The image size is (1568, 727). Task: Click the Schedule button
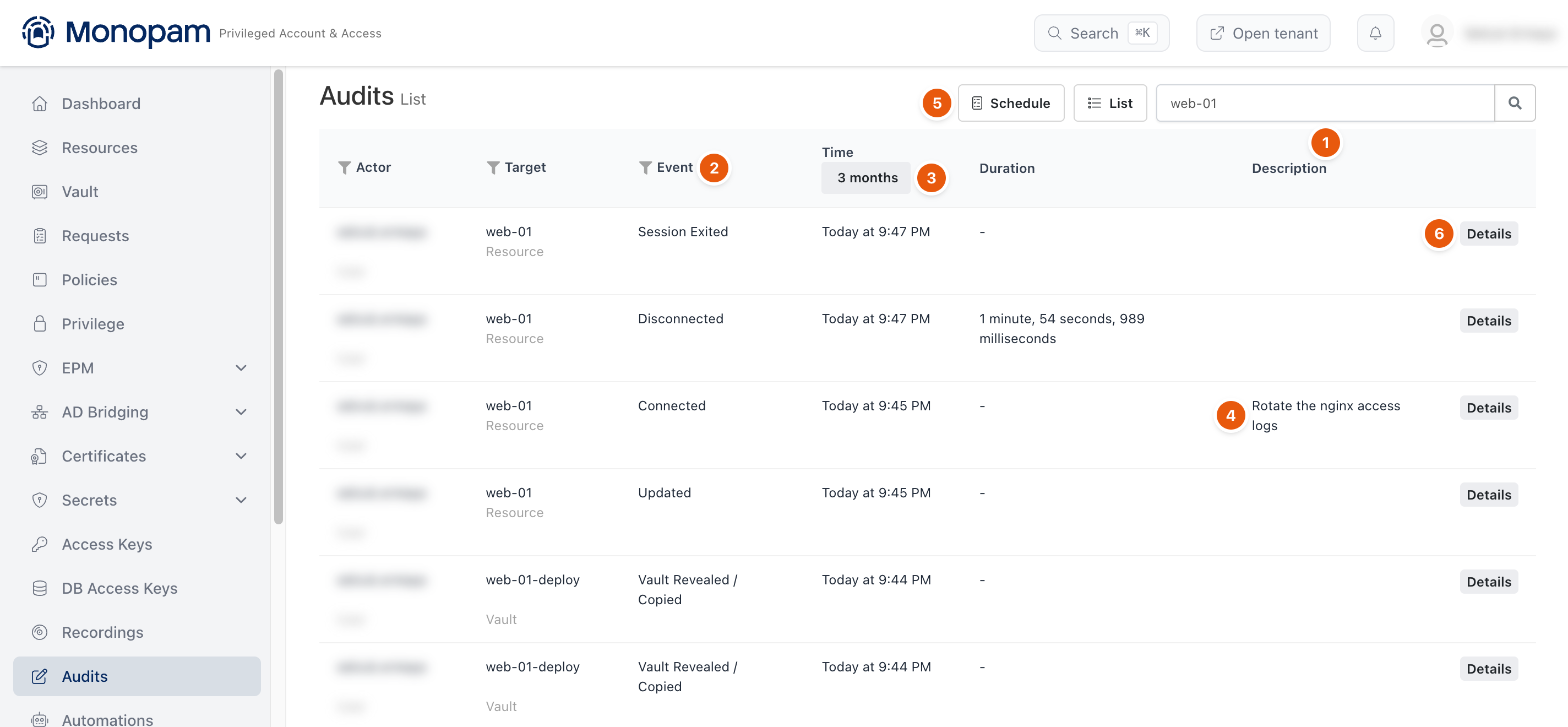[x=1011, y=103]
